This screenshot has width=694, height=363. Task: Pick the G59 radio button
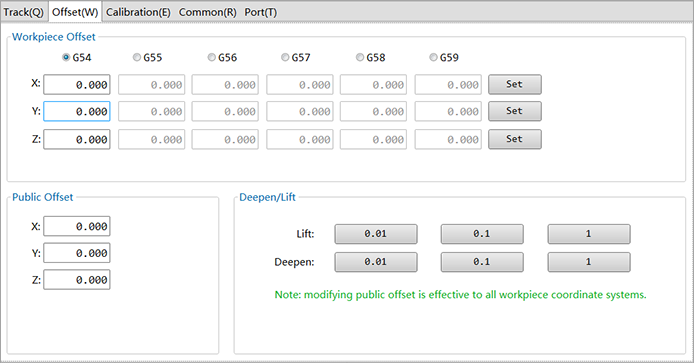click(x=444, y=58)
